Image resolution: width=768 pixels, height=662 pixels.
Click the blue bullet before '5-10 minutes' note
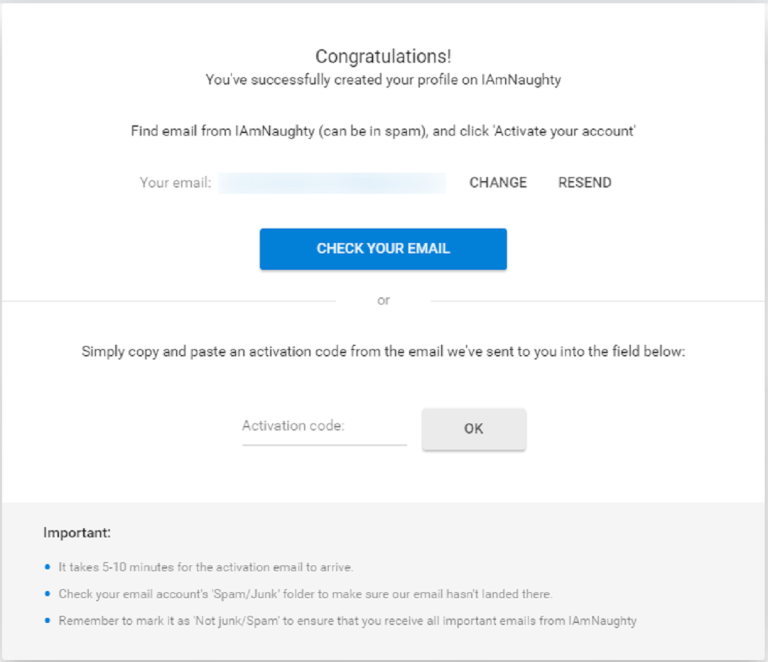(48, 567)
